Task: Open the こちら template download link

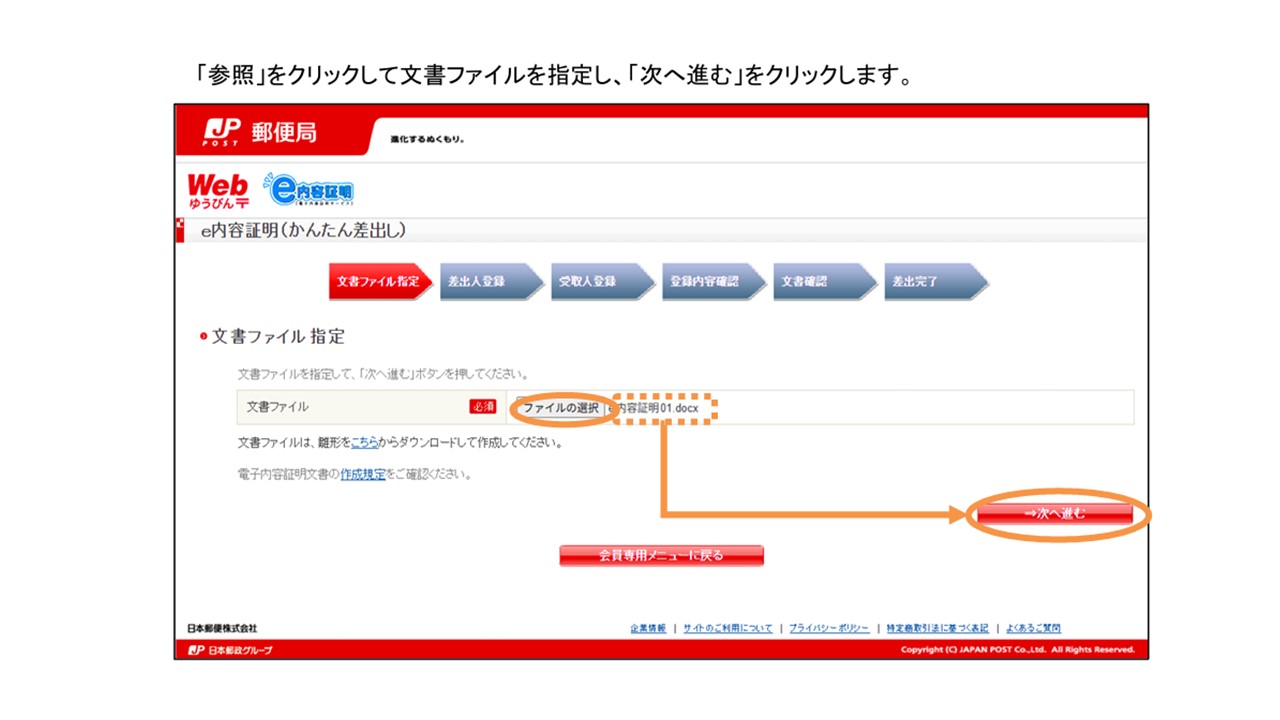Action: [362, 444]
